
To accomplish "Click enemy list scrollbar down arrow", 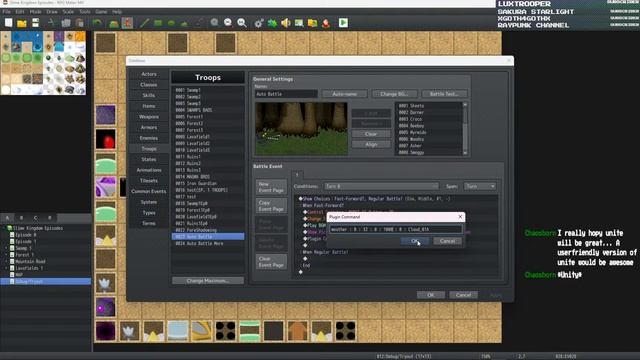I will pyautogui.click(x=465, y=153).
